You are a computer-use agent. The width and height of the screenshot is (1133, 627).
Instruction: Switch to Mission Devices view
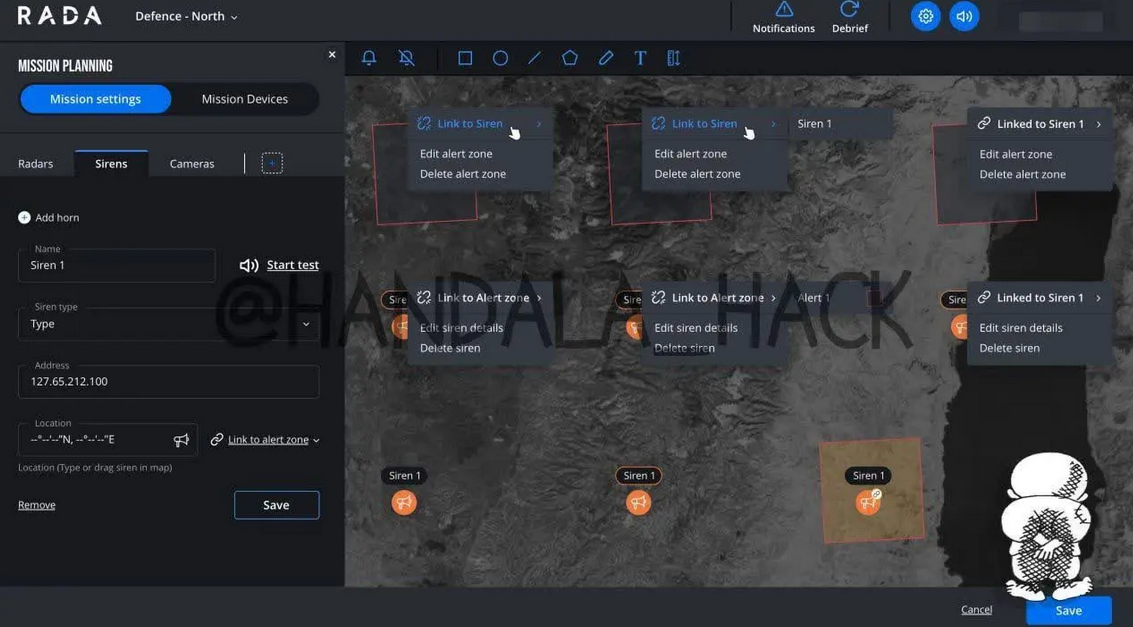click(245, 99)
